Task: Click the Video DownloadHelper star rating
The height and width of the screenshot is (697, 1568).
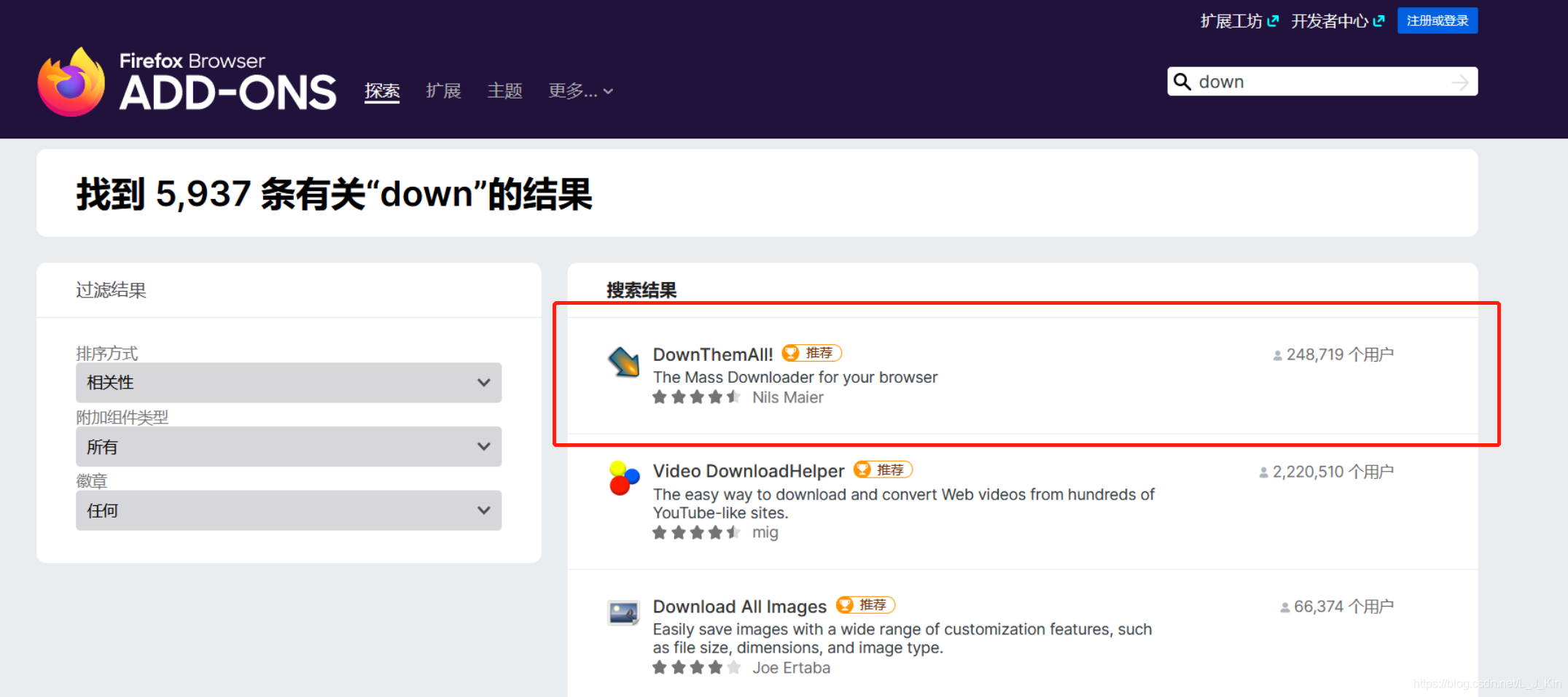Action: (696, 532)
